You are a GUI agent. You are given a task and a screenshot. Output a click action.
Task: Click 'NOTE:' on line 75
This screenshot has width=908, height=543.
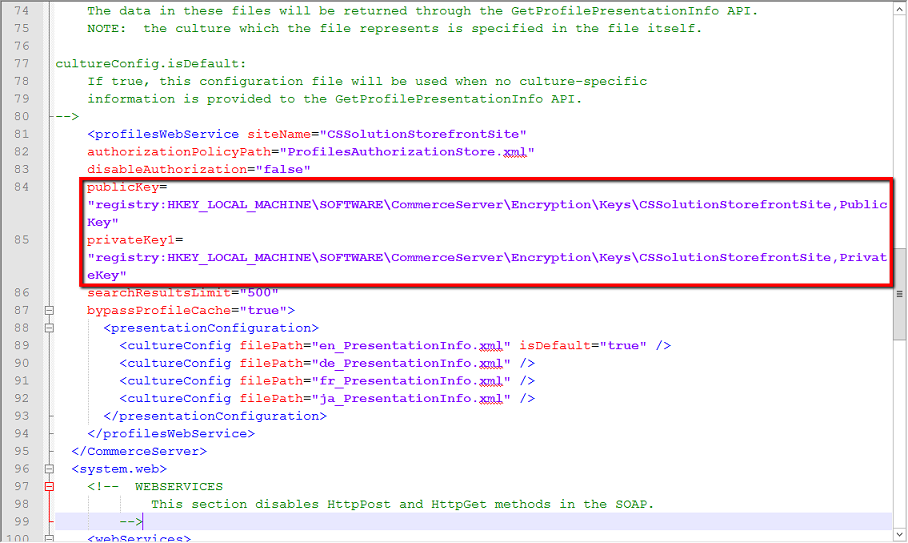(107, 28)
